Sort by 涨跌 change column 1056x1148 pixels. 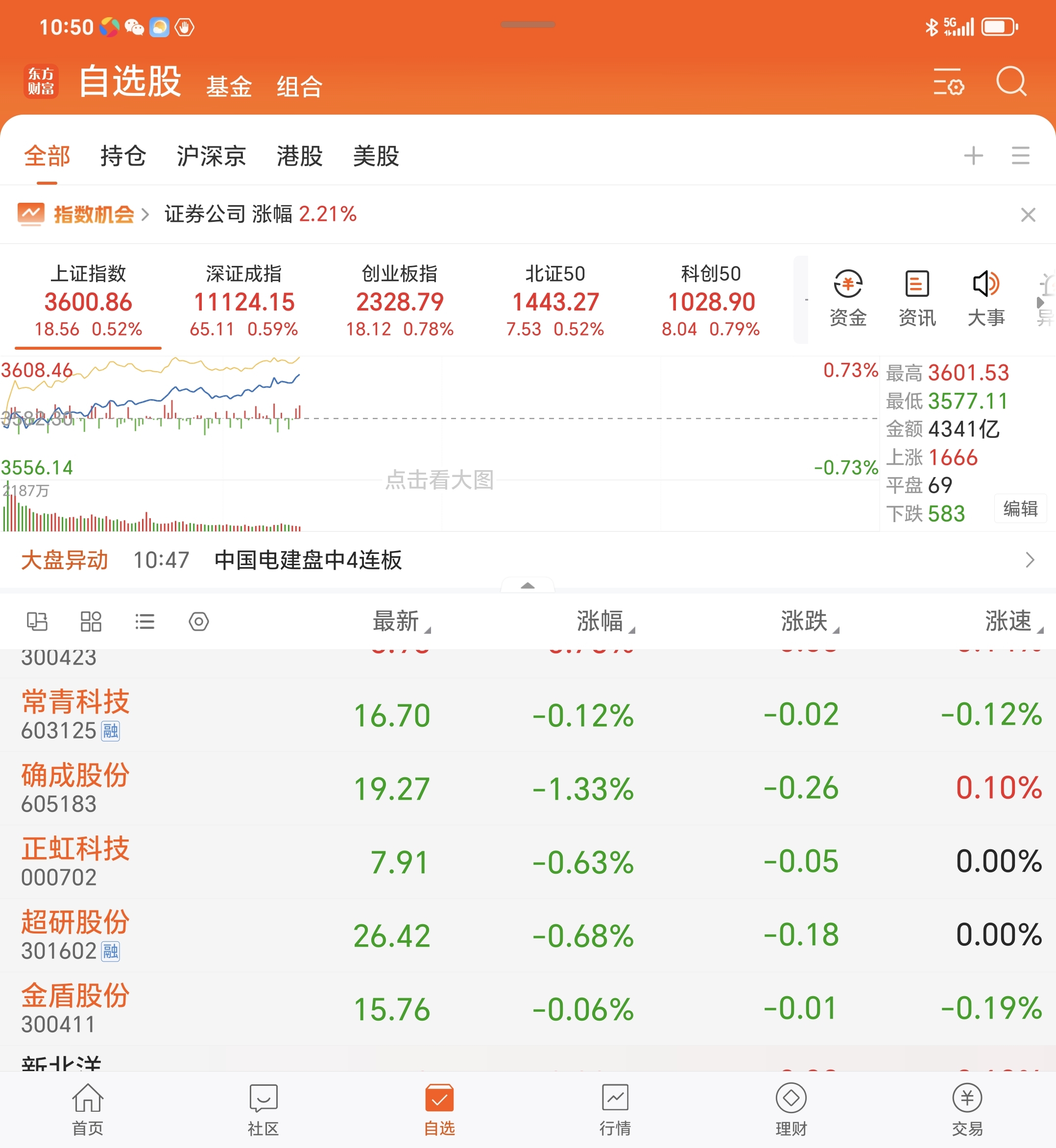click(x=810, y=621)
